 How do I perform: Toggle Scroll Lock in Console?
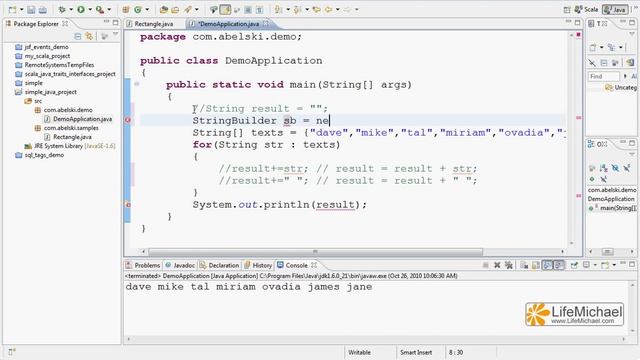tap(536, 265)
